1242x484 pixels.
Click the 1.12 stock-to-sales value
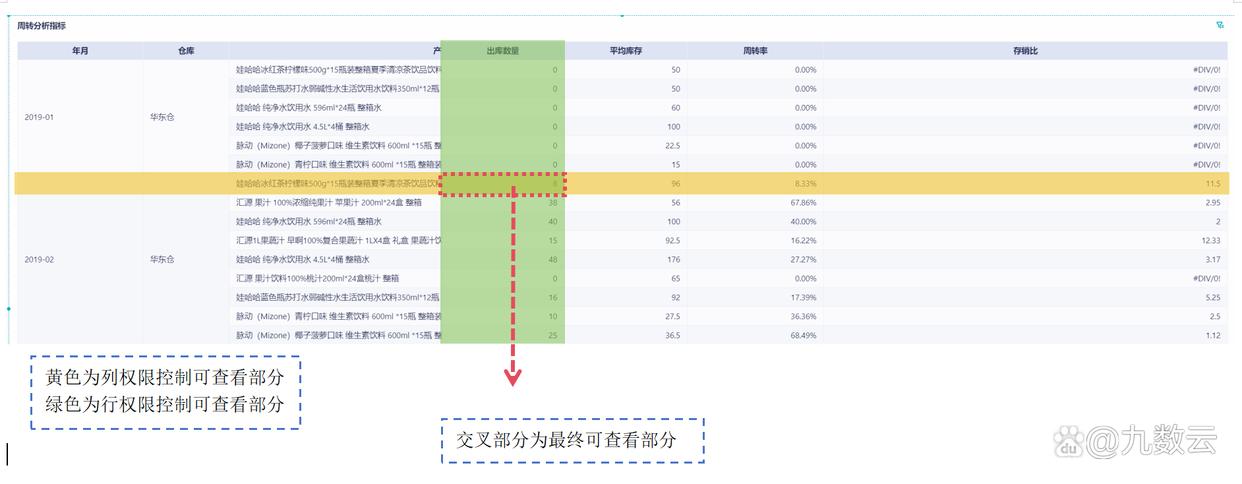(1212, 335)
